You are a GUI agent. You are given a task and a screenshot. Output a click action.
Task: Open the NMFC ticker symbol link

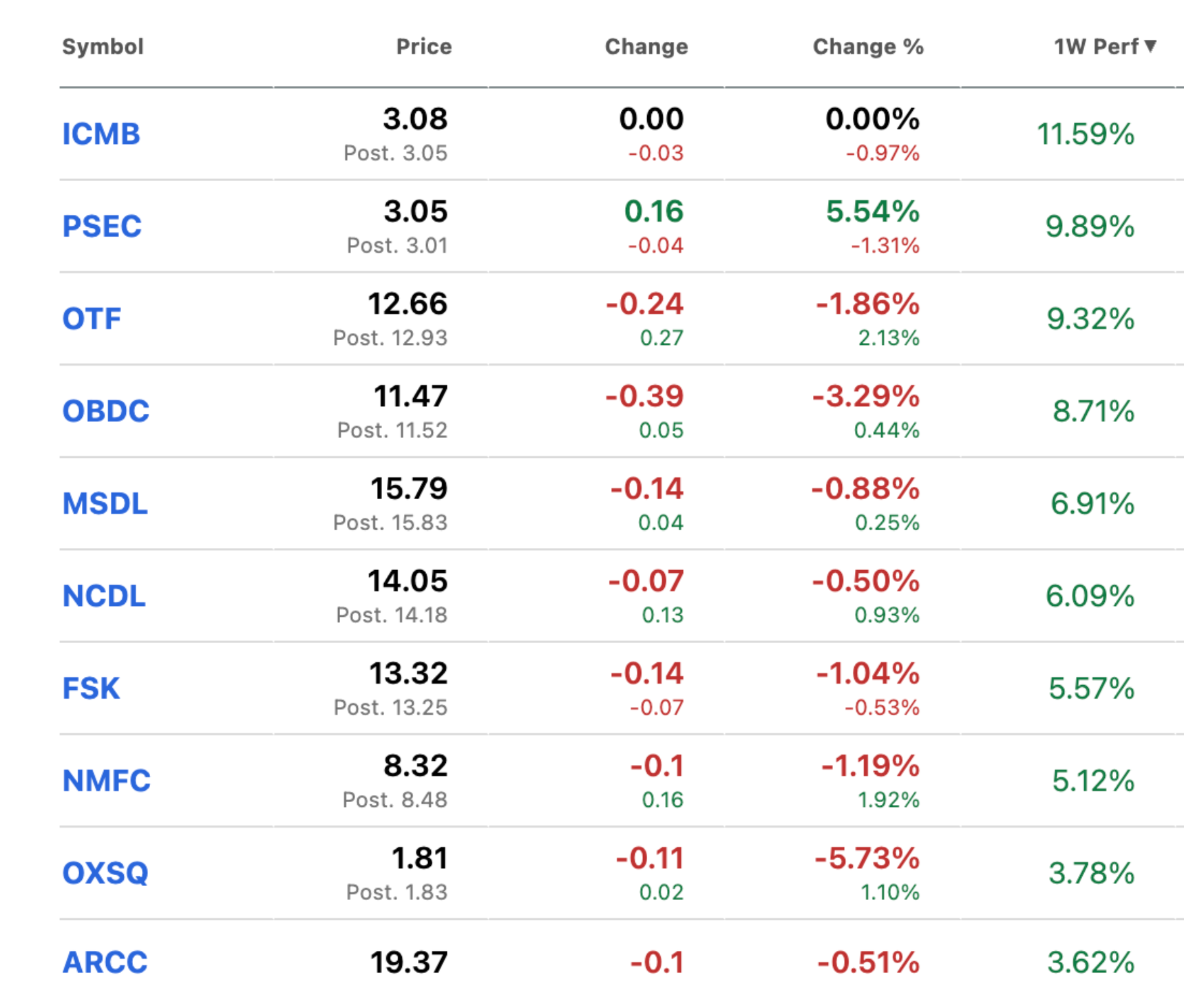click(x=106, y=780)
